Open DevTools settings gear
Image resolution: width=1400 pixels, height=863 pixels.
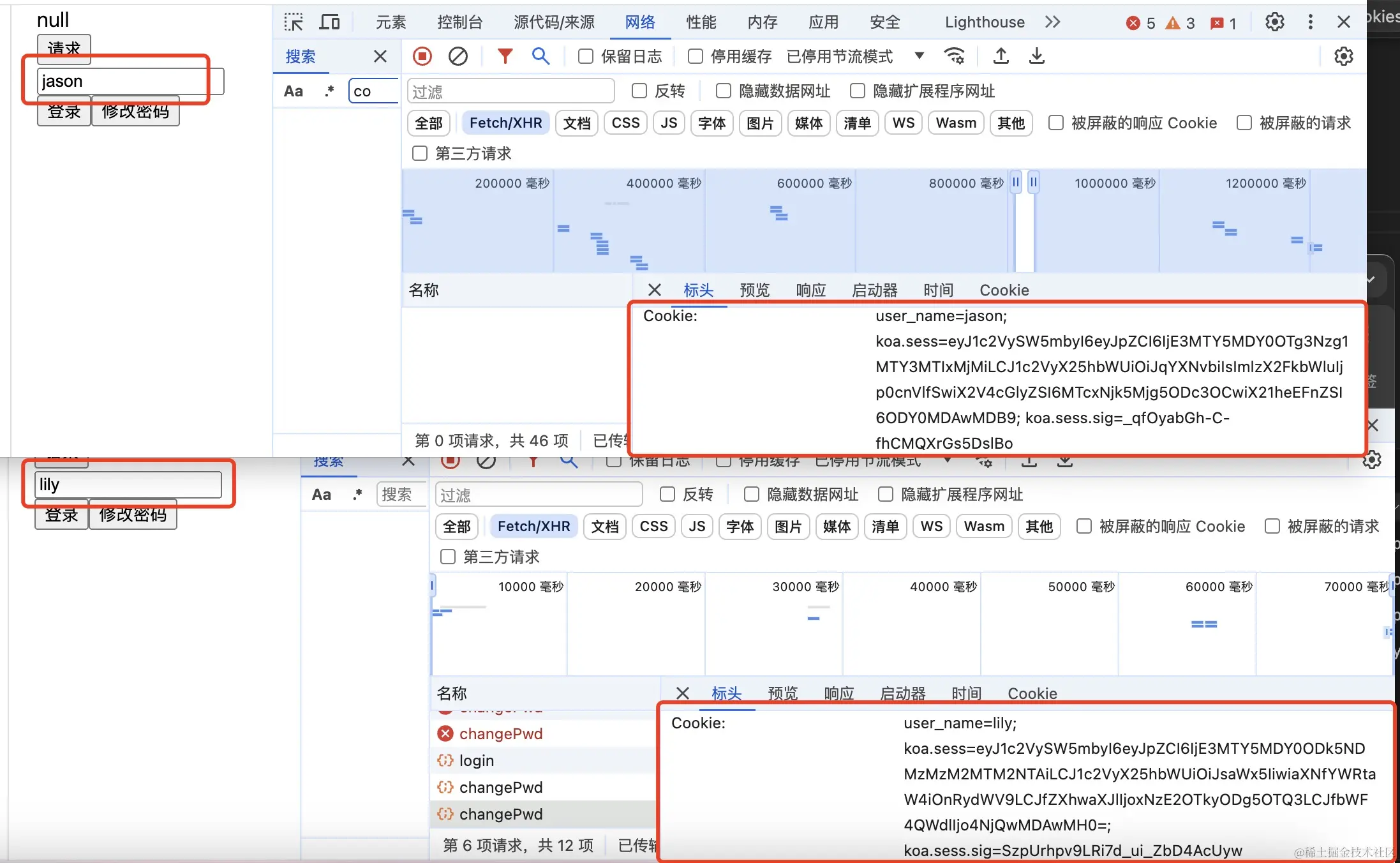[x=1274, y=22]
